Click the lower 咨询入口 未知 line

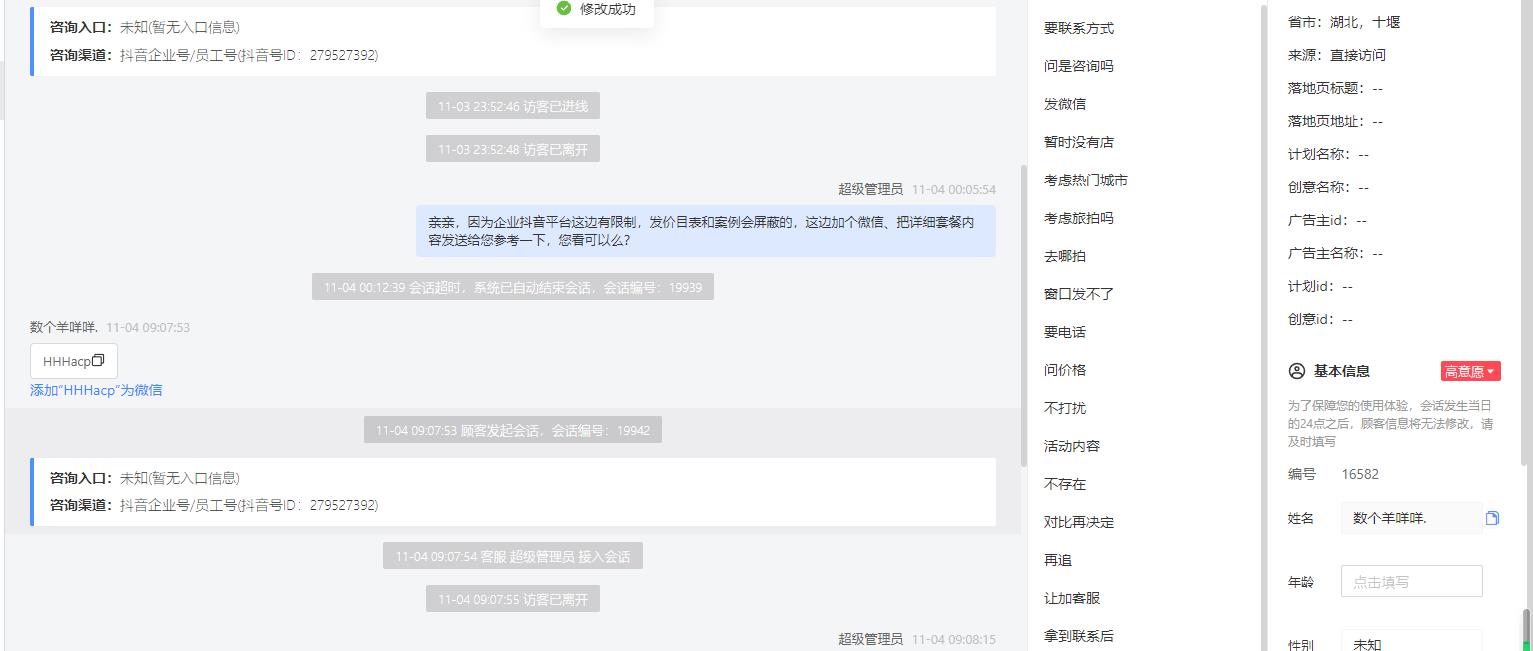pyautogui.click(x=145, y=478)
